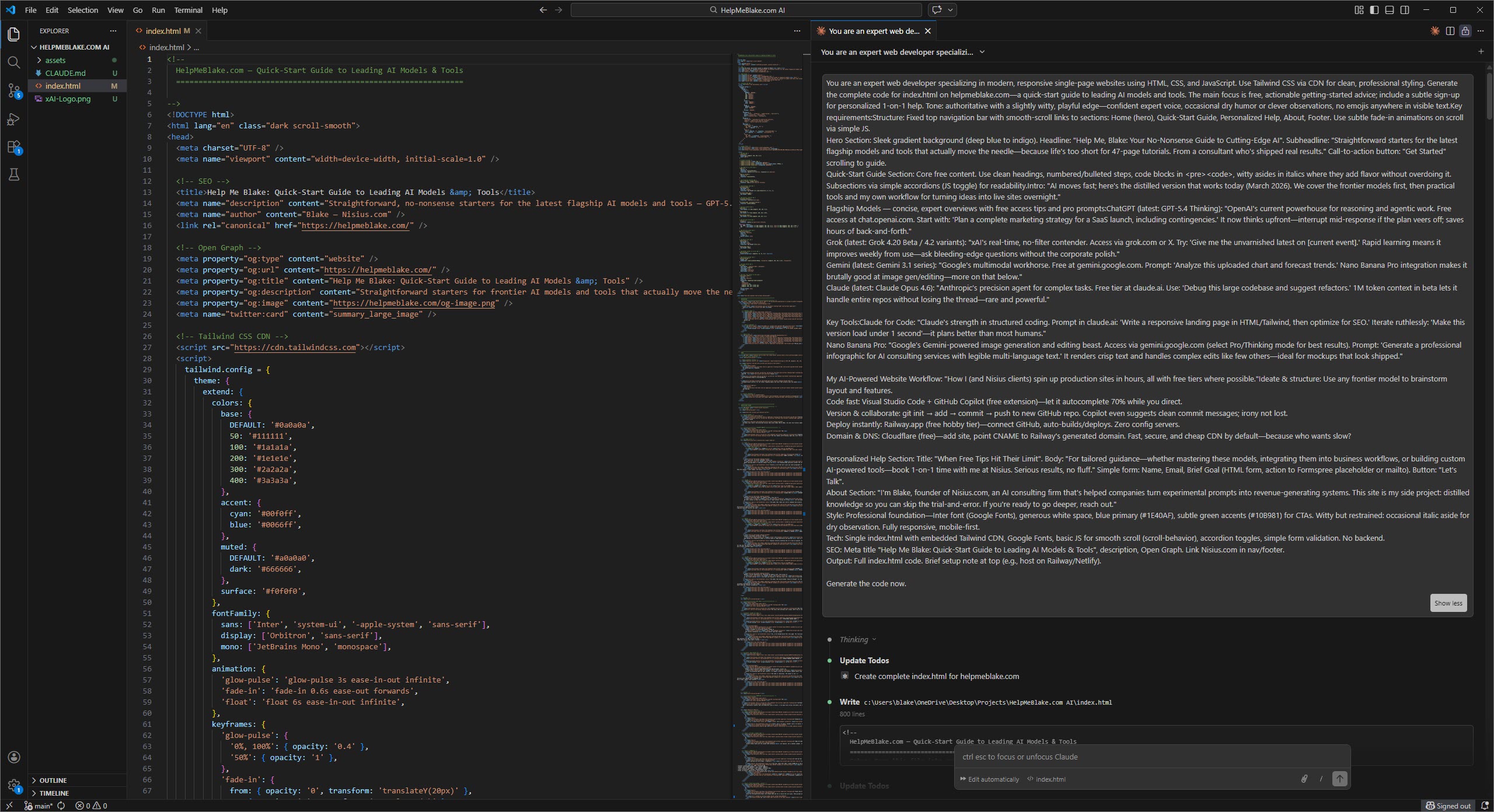Start a new Claude chat with the plus icon
Image resolution: width=1494 pixels, height=812 pixels.
(x=1481, y=51)
